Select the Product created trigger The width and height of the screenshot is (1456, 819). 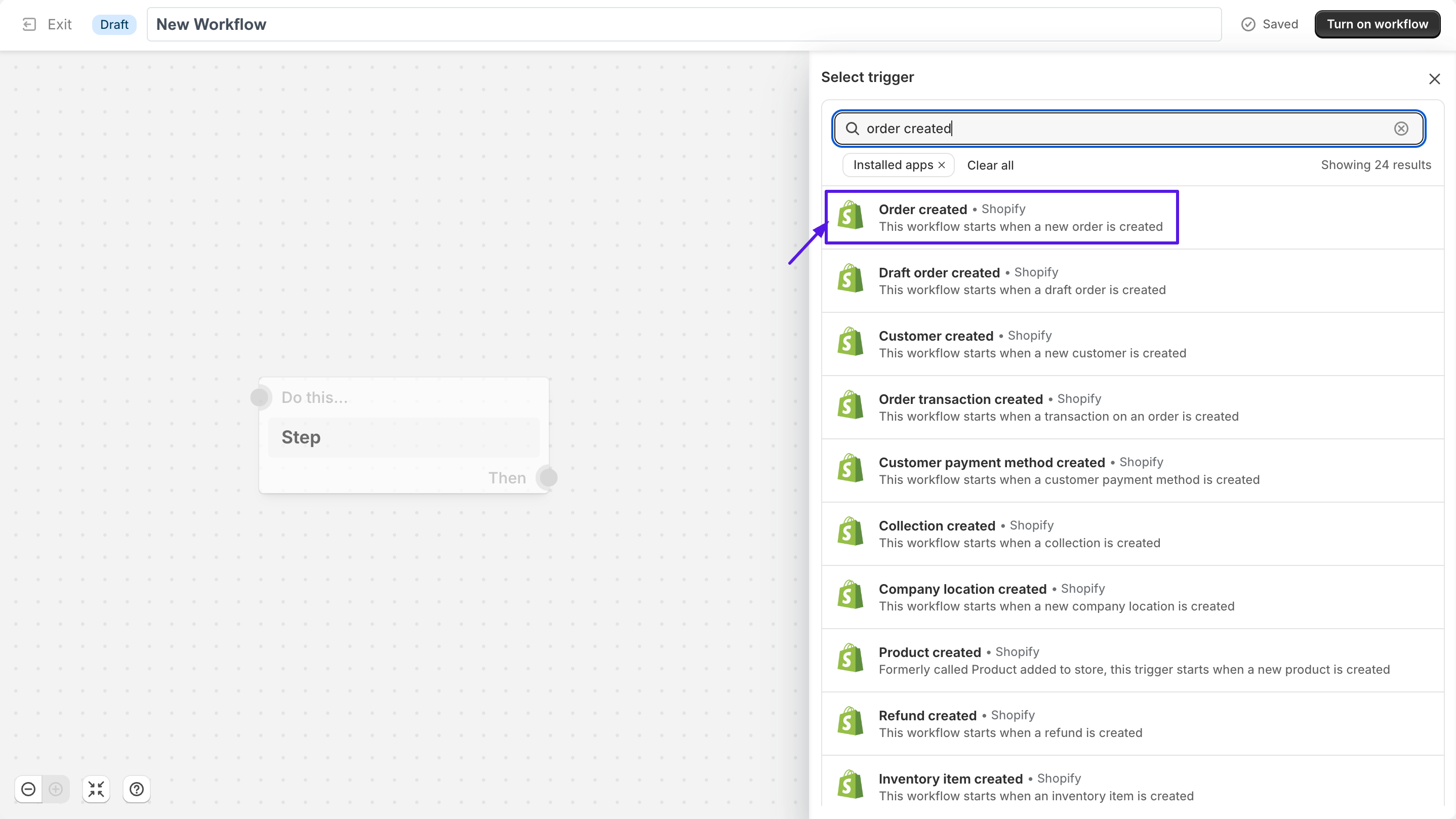(1133, 661)
